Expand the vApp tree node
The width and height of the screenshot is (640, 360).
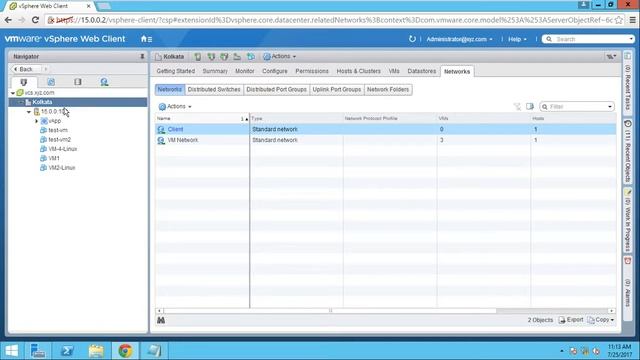pos(36,121)
